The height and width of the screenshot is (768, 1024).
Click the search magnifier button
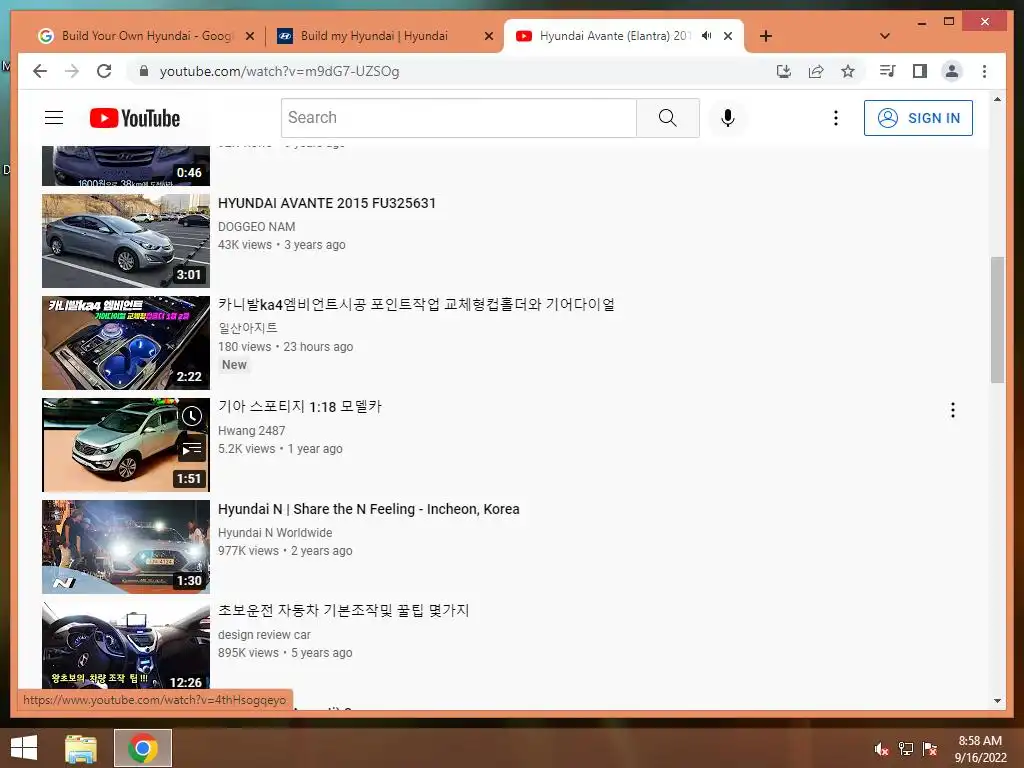tap(667, 118)
